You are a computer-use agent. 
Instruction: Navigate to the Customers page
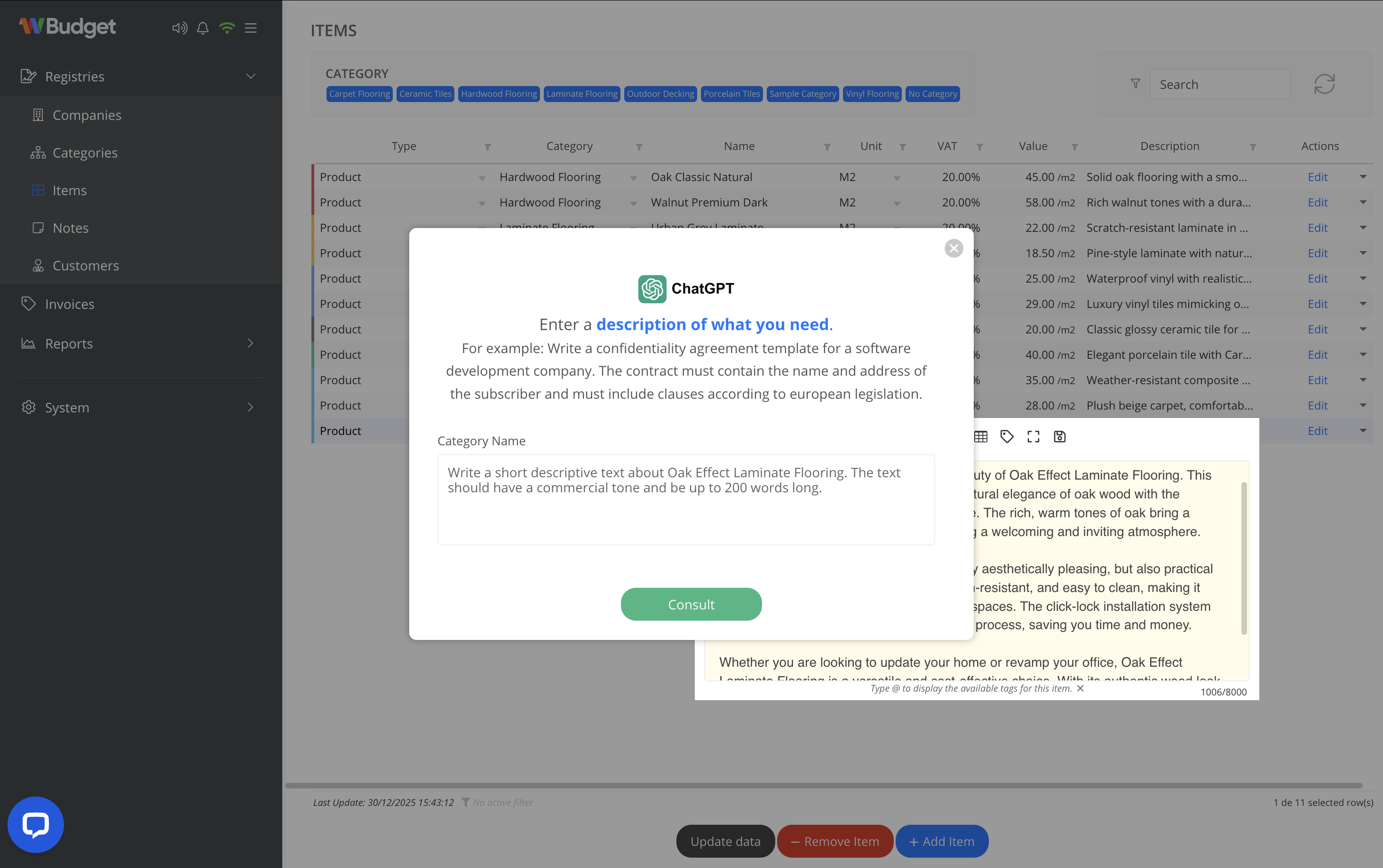click(x=86, y=265)
